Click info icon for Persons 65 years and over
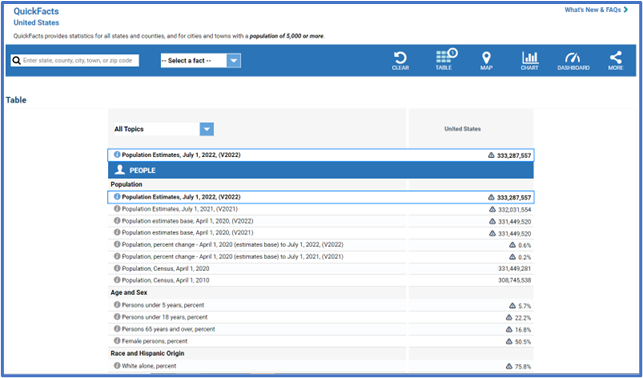 coord(117,328)
